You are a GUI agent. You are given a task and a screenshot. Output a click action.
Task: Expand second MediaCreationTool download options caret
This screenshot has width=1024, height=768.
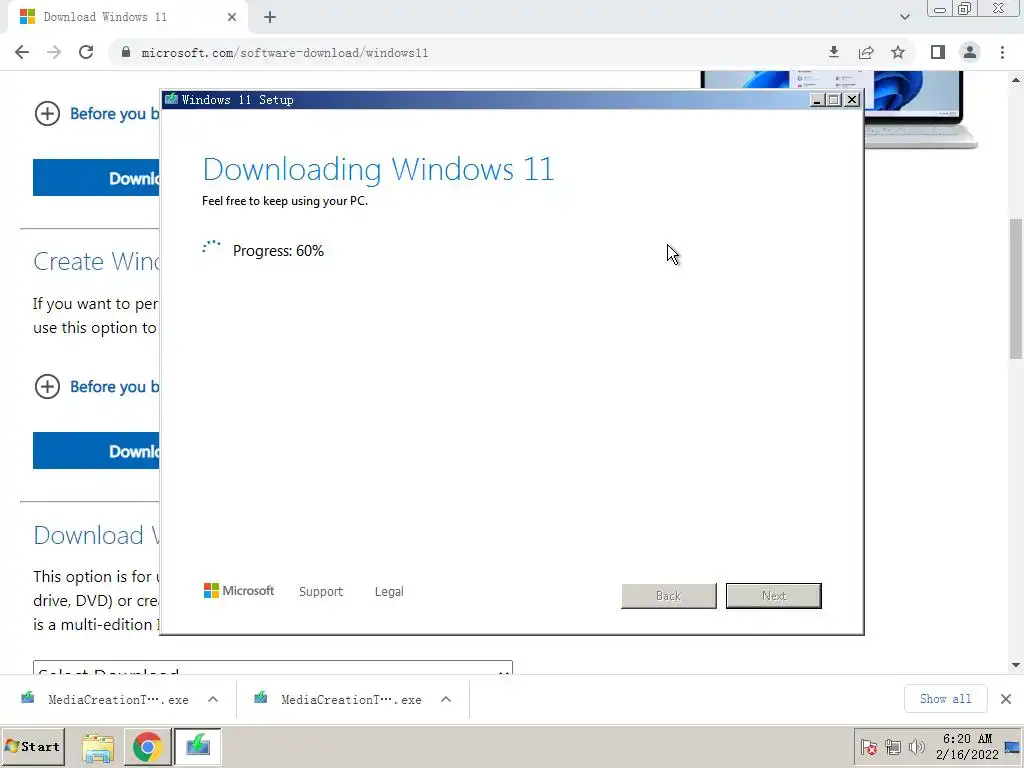446,699
